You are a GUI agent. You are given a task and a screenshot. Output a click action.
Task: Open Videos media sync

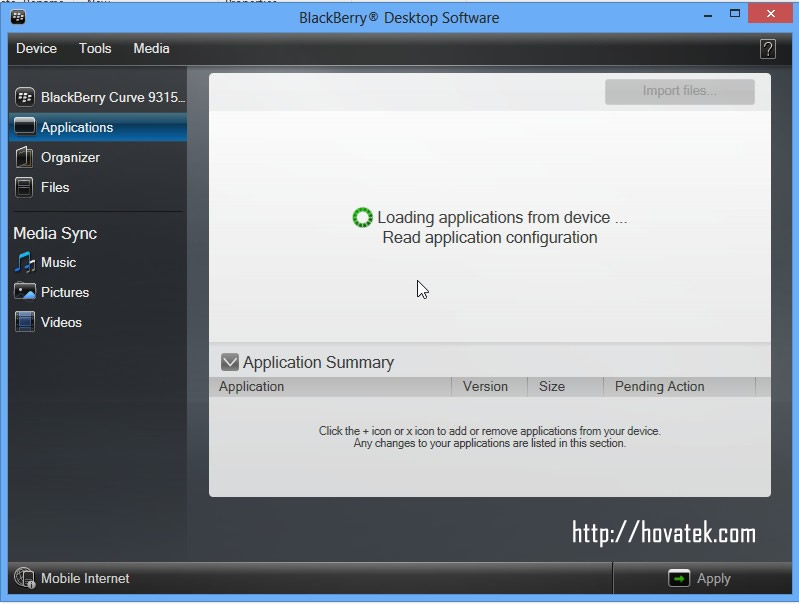(61, 323)
